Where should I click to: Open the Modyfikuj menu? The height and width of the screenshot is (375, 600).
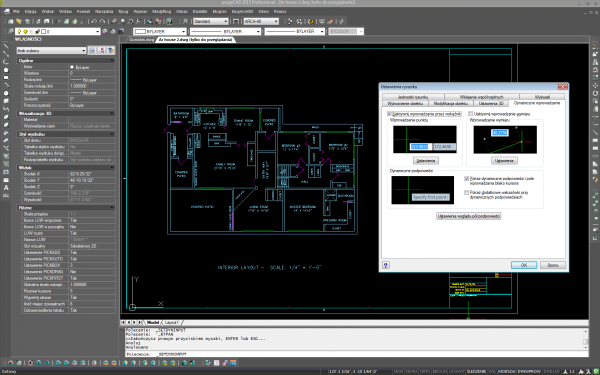click(x=161, y=11)
